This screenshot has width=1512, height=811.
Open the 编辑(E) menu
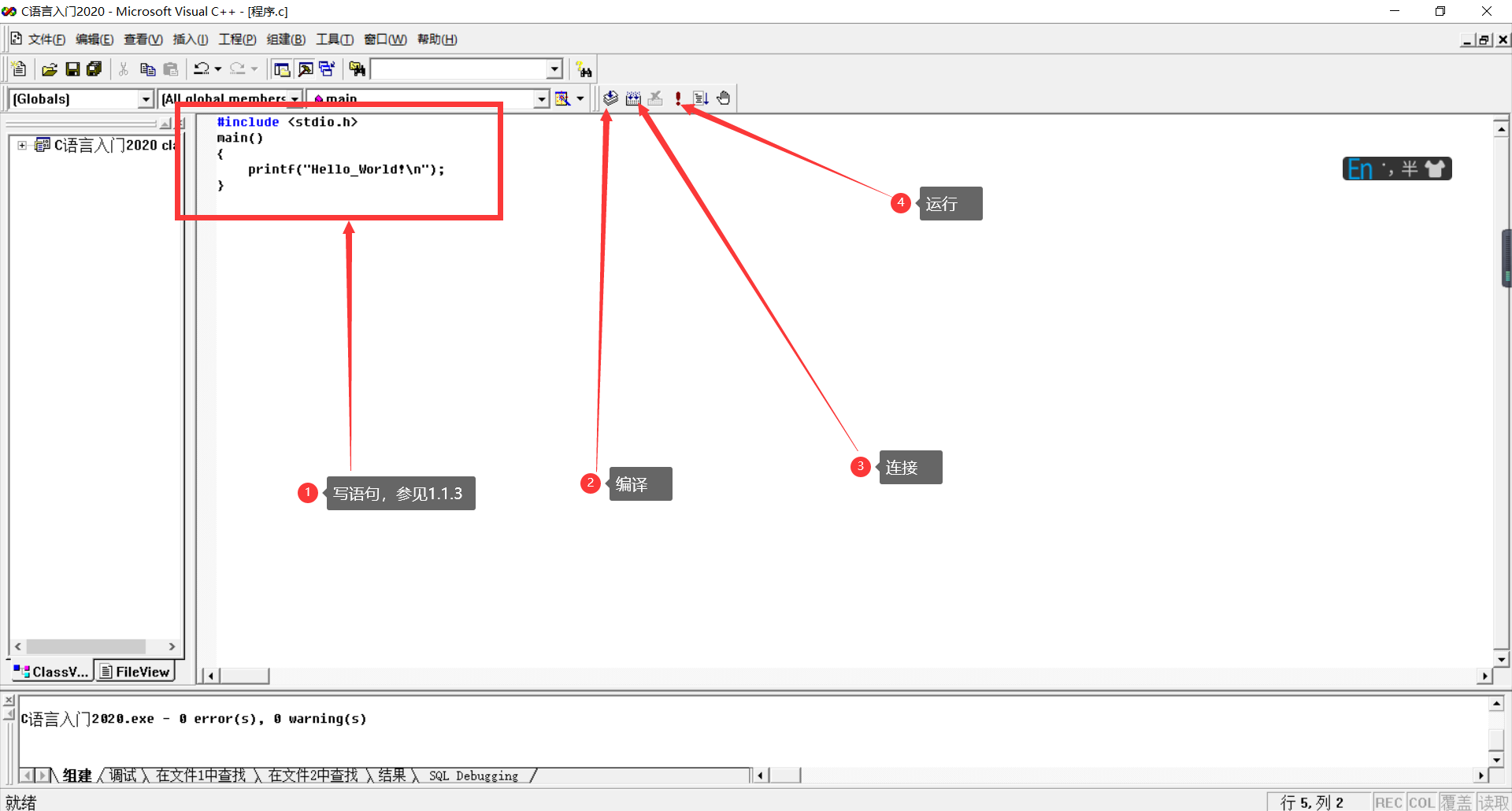click(94, 39)
